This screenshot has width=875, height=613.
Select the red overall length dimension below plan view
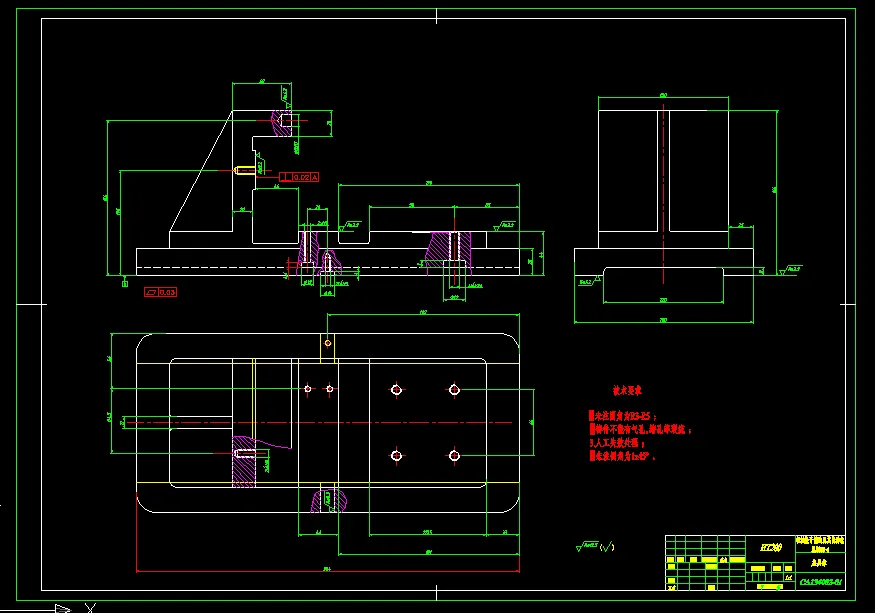[328, 571]
